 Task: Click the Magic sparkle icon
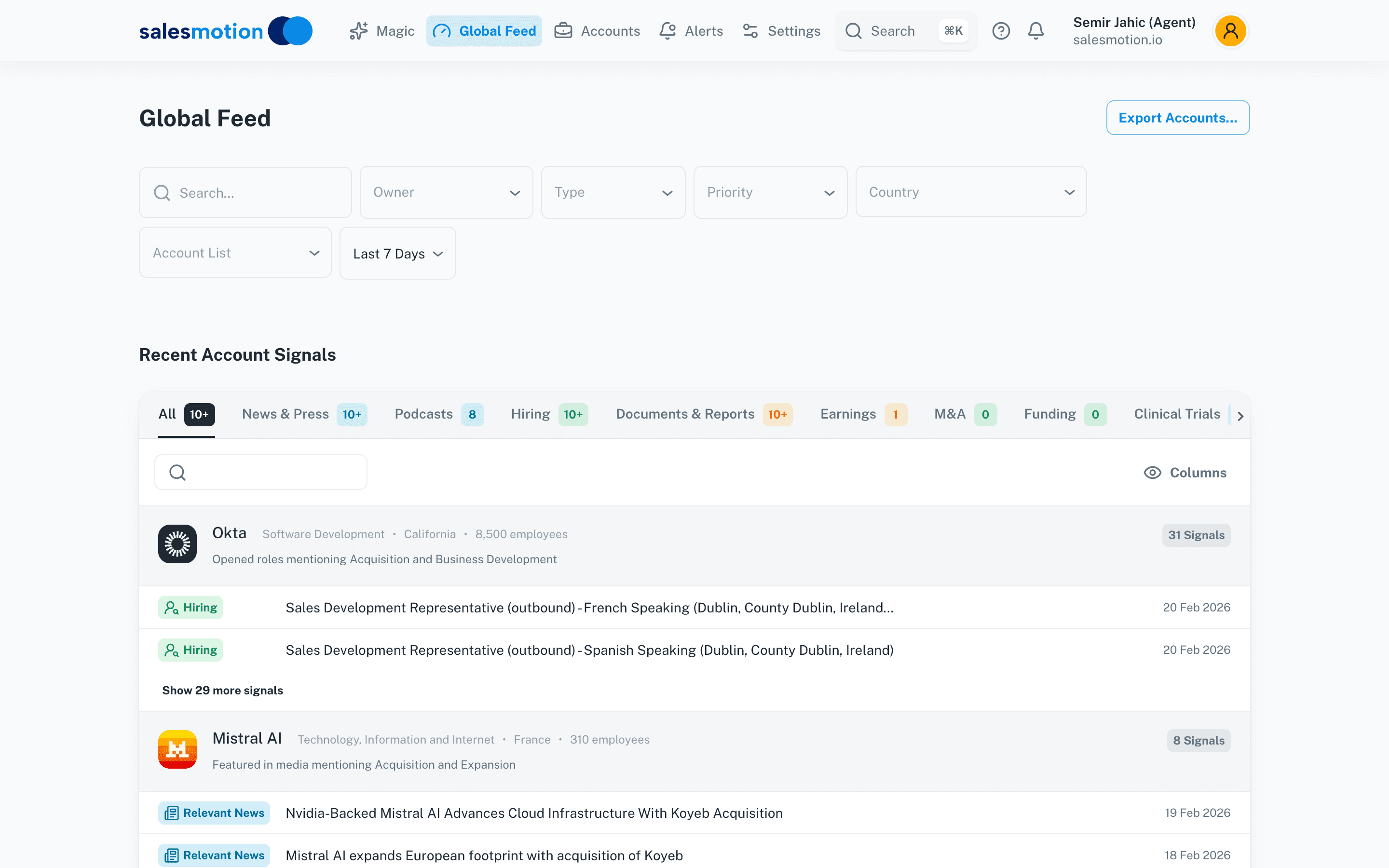click(359, 31)
